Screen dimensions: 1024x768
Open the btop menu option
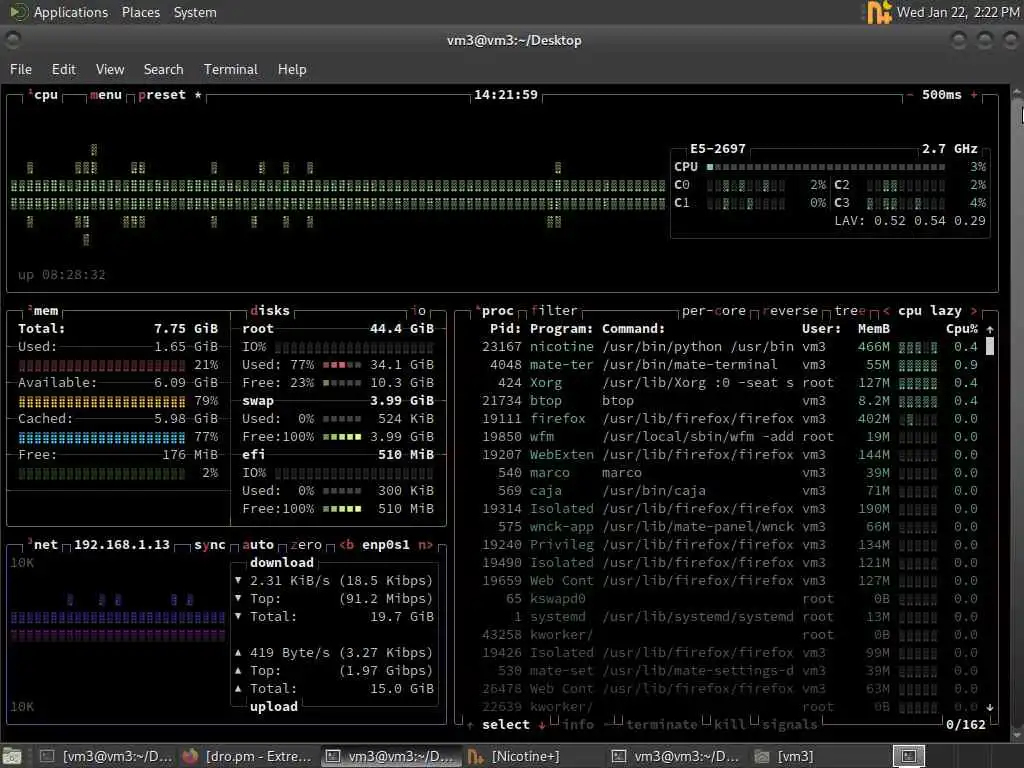click(106, 95)
